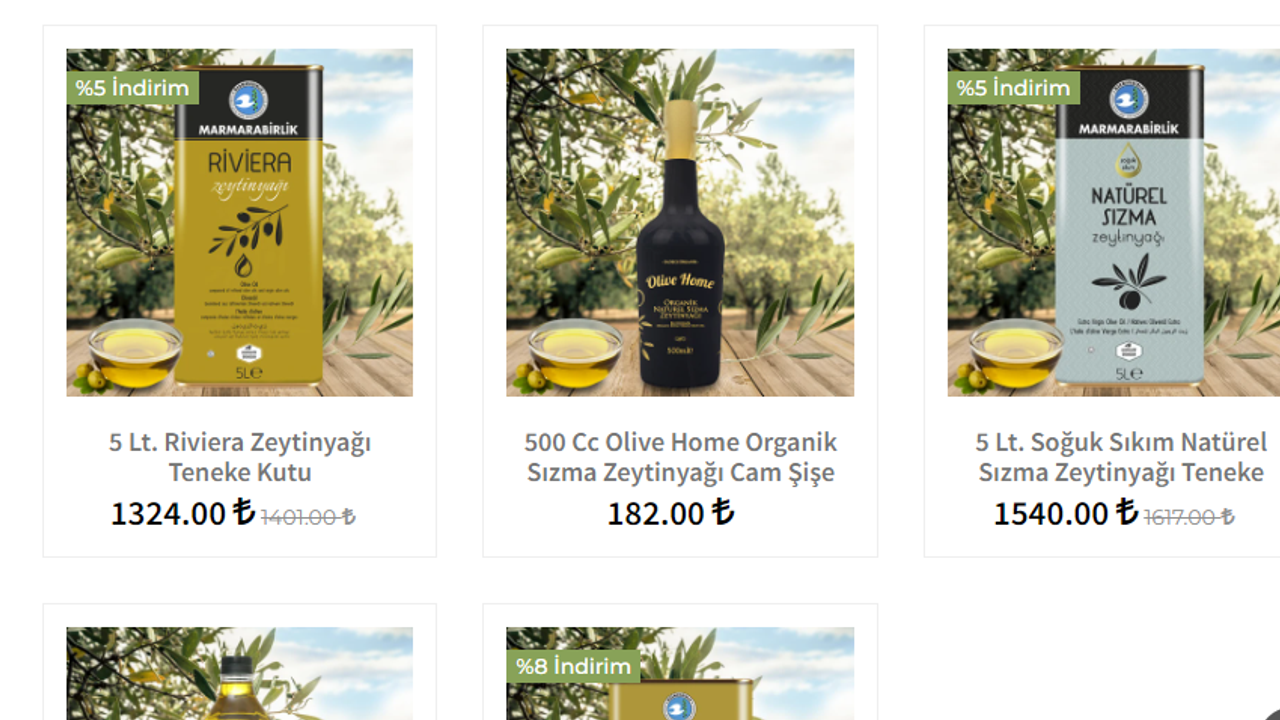Viewport: 1280px width, 720px height.
Task: Click the %5 İndirim badge on Riviera product
Action: click(132, 88)
